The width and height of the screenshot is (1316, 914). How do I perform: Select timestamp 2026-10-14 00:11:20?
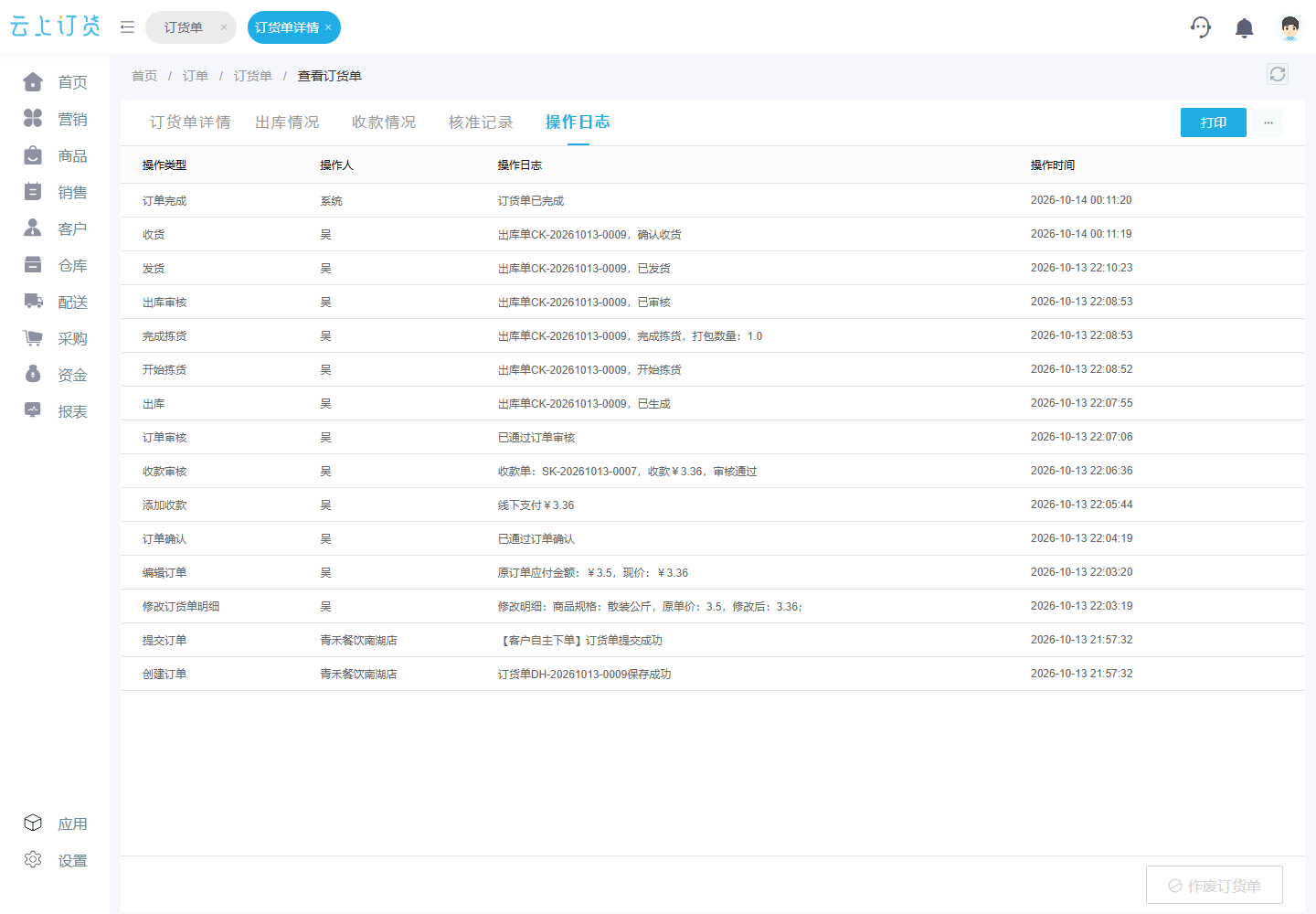(x=1081, y=200)
